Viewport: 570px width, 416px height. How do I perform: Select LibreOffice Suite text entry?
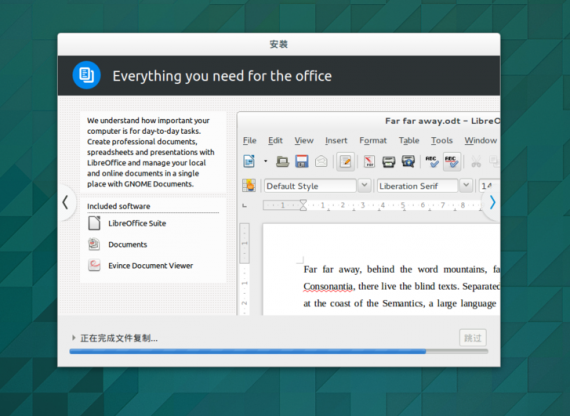coord(137,223)
